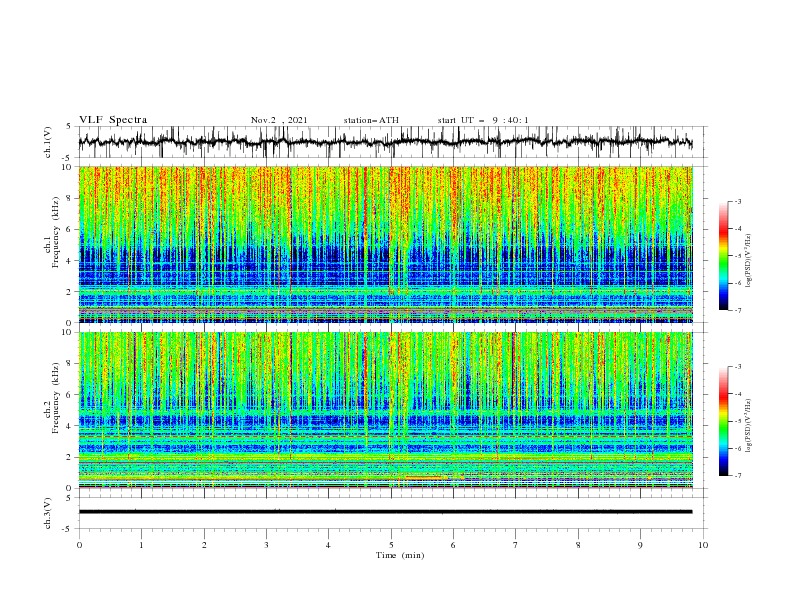Click the "start UT = 9 :40: 1" text

coord(483,120)
